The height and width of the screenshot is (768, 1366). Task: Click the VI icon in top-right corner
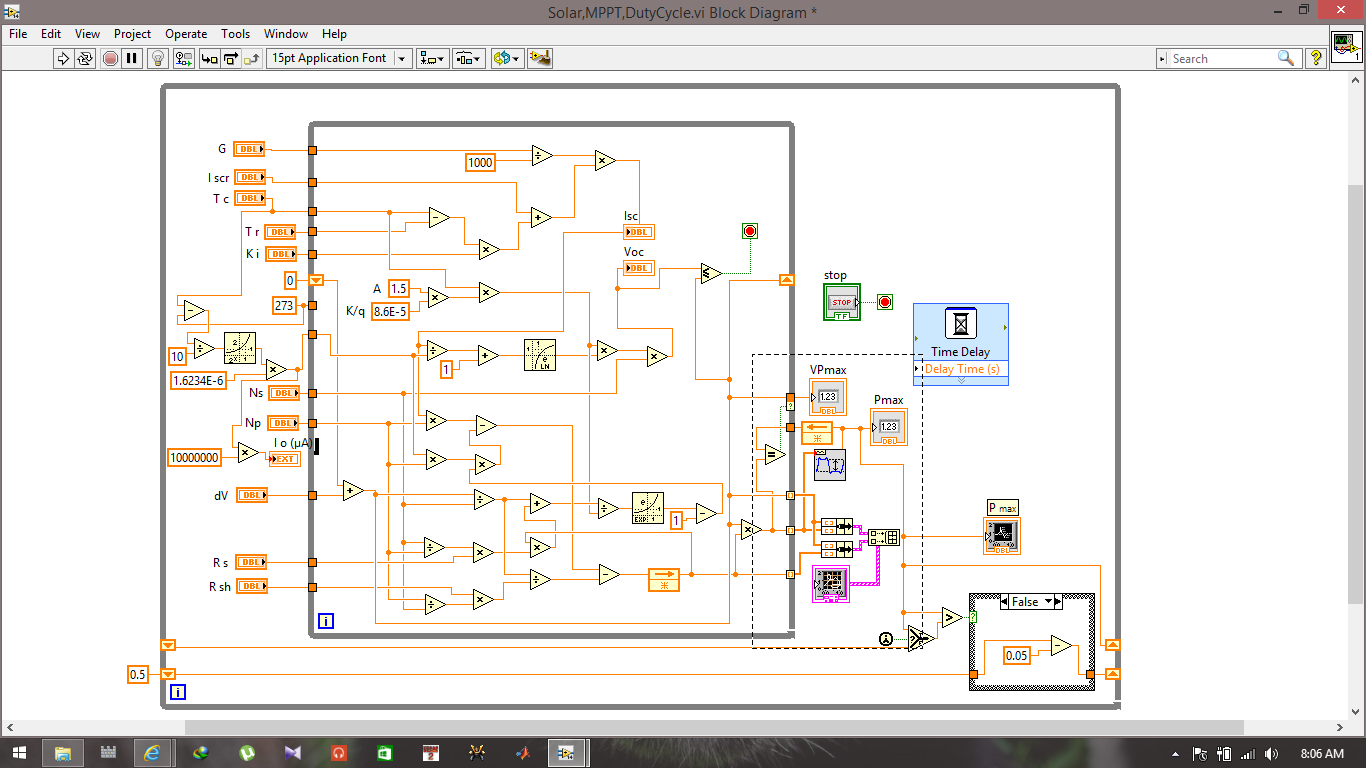(x=1347, y=46)
